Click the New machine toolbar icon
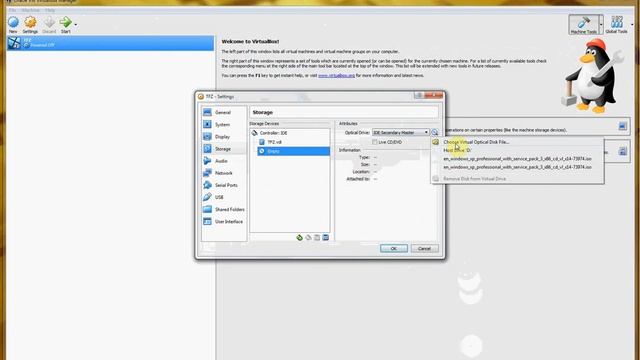This screenshot has width=640, height=360. 13,24
